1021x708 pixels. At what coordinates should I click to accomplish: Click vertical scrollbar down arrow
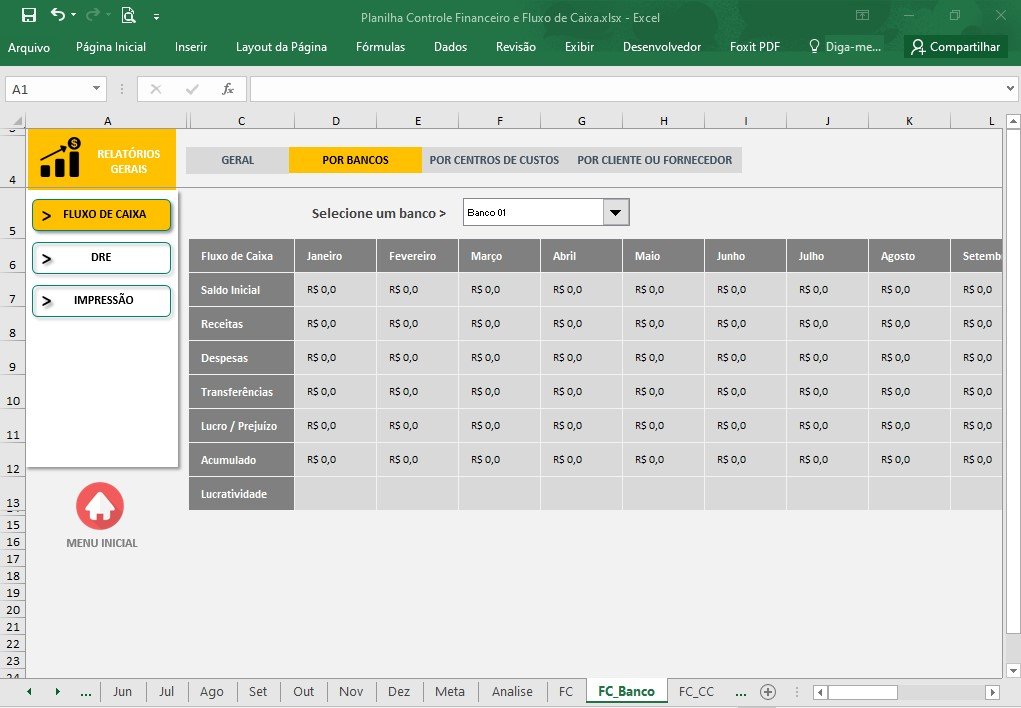click(x=1013, y=670)
